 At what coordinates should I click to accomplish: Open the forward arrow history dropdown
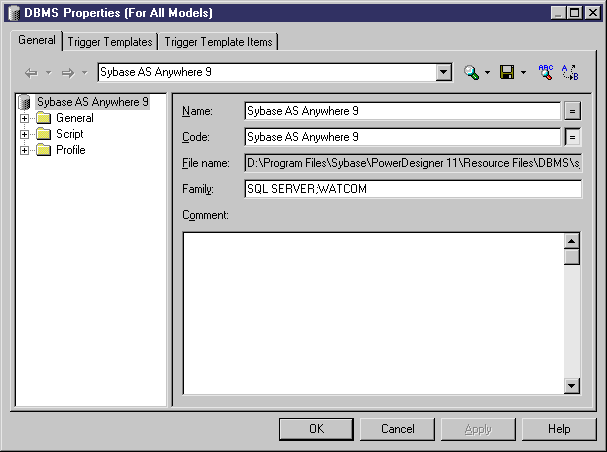tap(84, 72)
